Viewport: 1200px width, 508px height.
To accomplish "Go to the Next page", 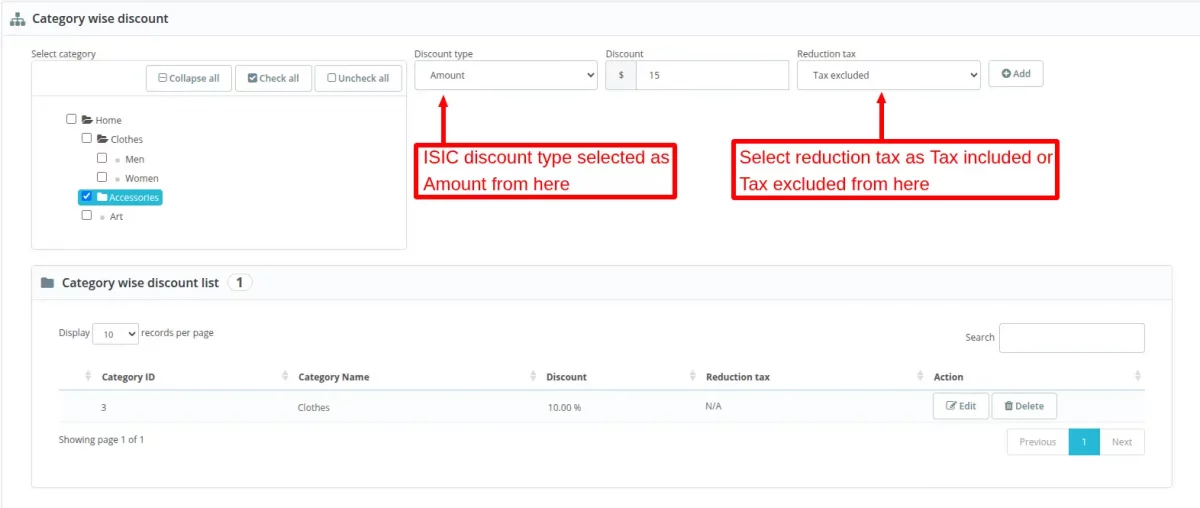I will coord(1122,442).
